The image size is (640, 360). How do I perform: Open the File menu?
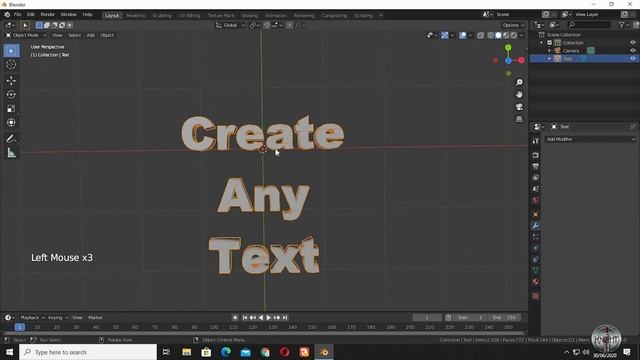click(18, 15)
